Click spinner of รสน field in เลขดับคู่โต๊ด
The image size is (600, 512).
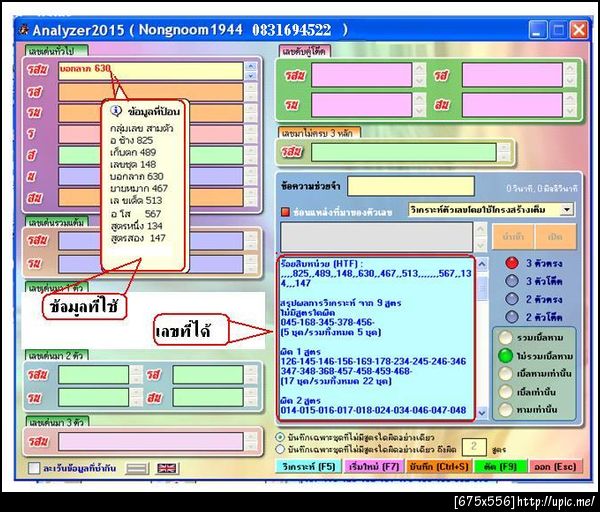(419, 75)
